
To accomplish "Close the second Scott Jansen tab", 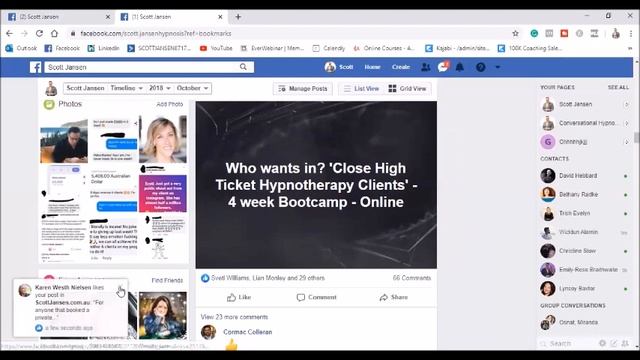I will click(220, 17).
